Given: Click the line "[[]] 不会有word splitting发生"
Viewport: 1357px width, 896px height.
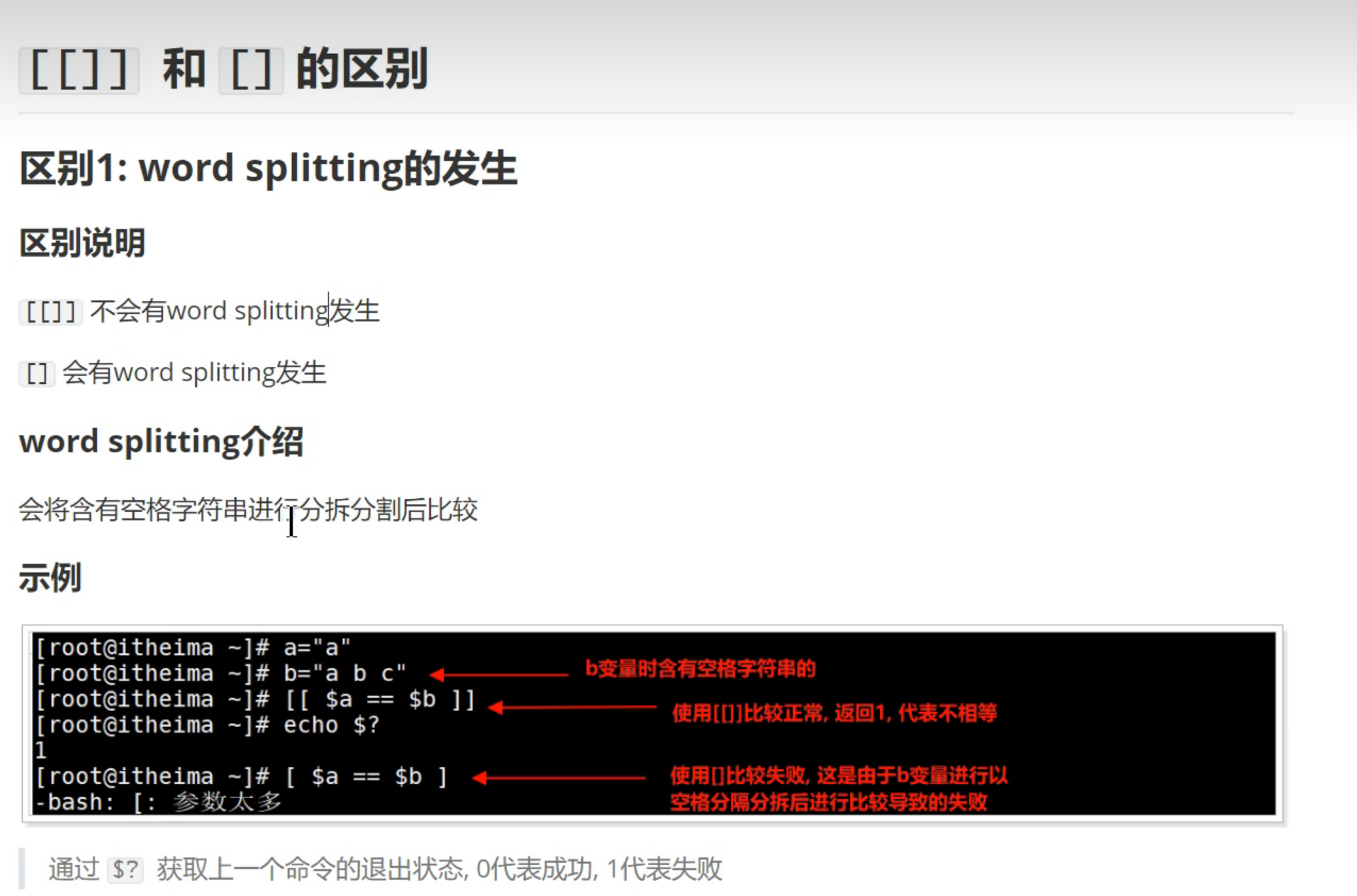Looking at the screenshot, I should coord(200,311).
